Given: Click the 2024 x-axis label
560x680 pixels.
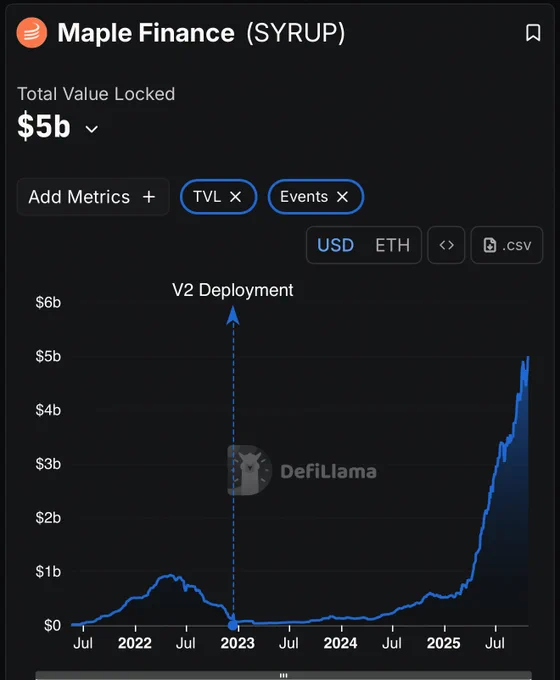Looking at the screenshot, I should coord(341,643).
